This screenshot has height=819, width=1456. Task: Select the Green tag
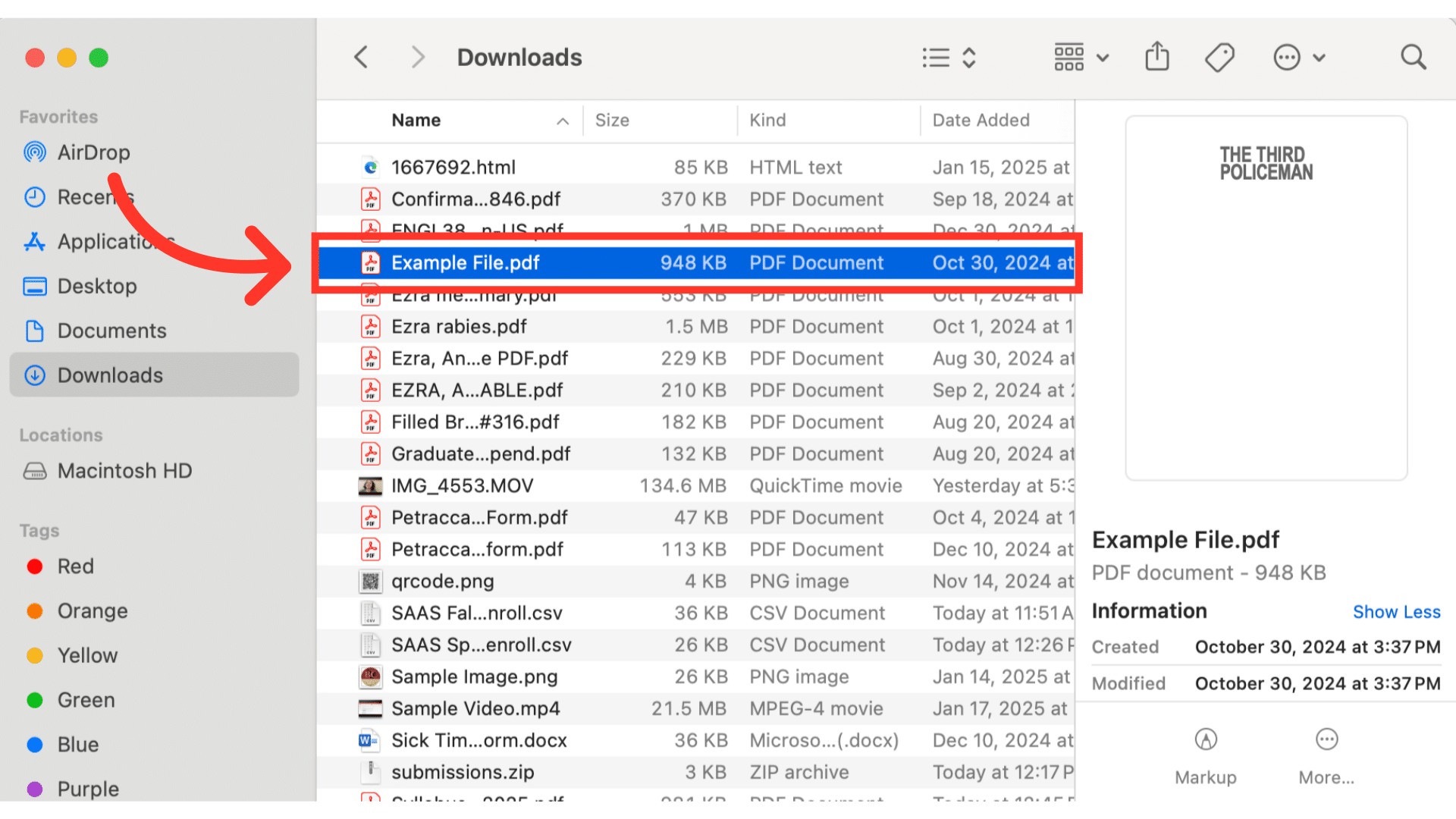pos(155,700)
